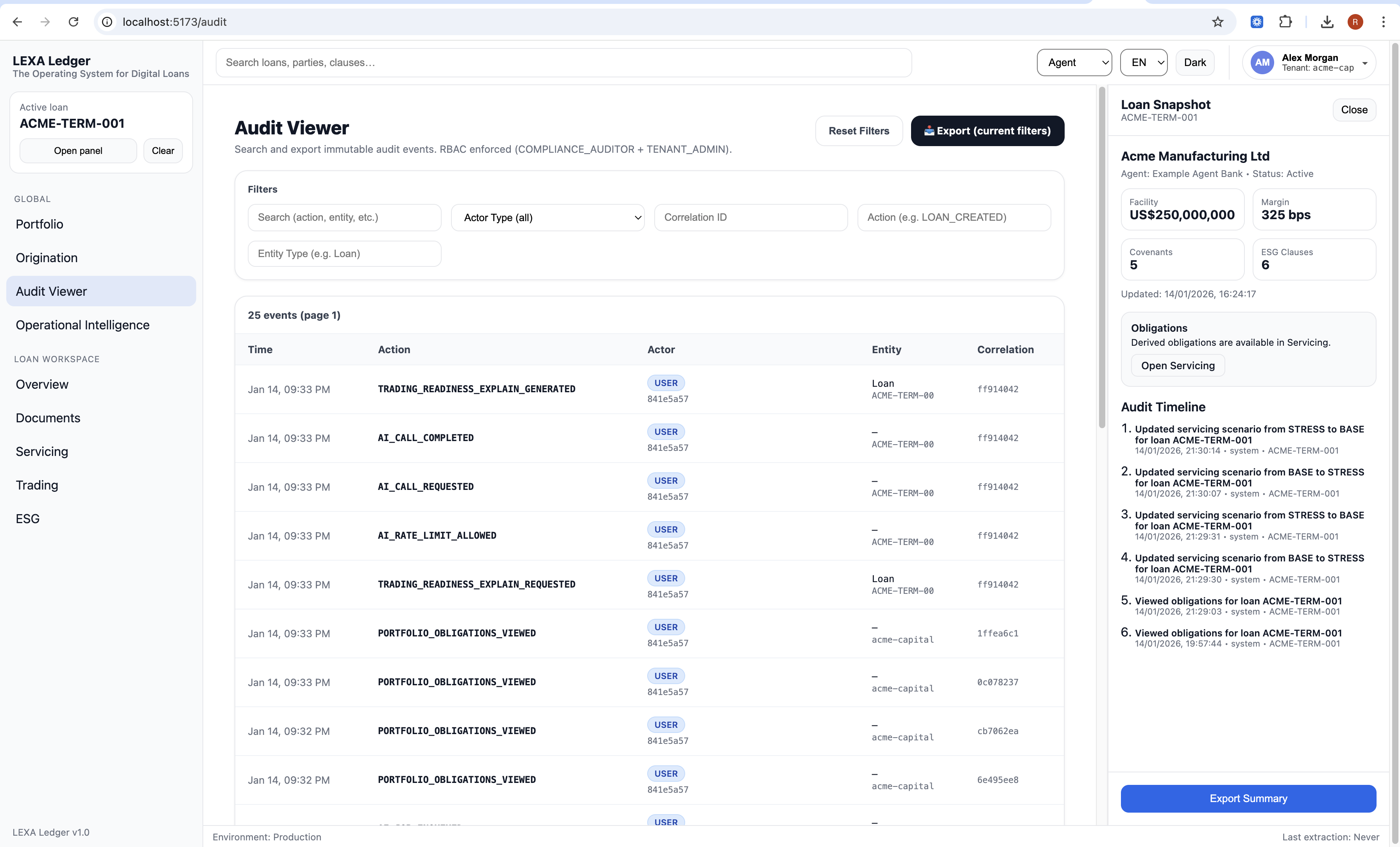
Task: Go to Portfolio in sidebar
Action: pos(39,224)
